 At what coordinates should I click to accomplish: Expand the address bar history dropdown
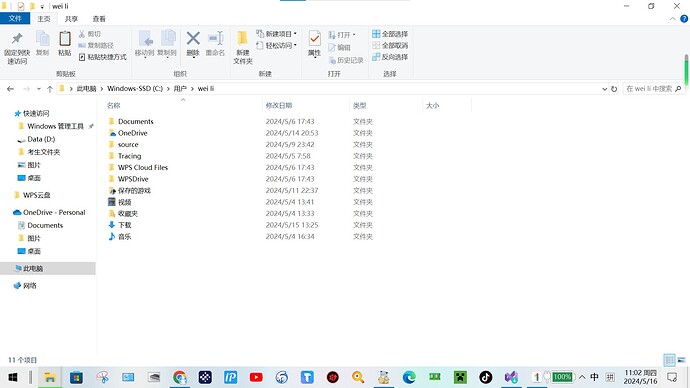click(x=604, y=89)
